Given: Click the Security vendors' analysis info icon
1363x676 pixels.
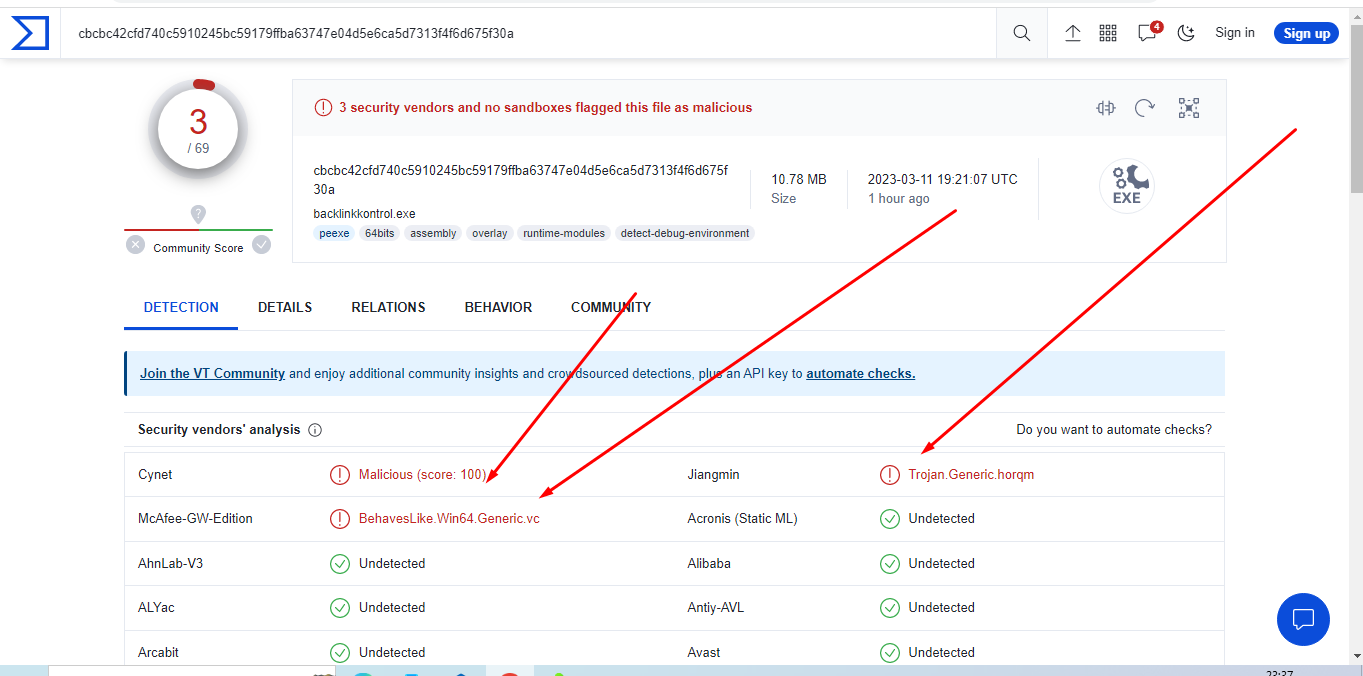Looking at the screenshot, I should tap(315, 430).
